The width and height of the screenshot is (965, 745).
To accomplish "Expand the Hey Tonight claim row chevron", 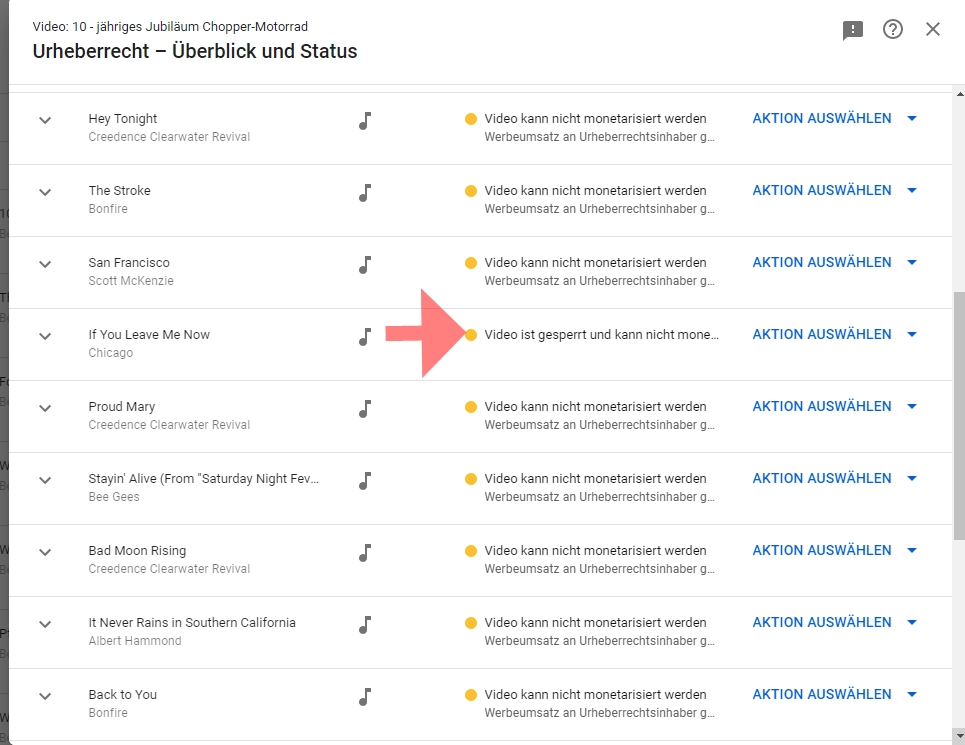I will pos(45,120).
